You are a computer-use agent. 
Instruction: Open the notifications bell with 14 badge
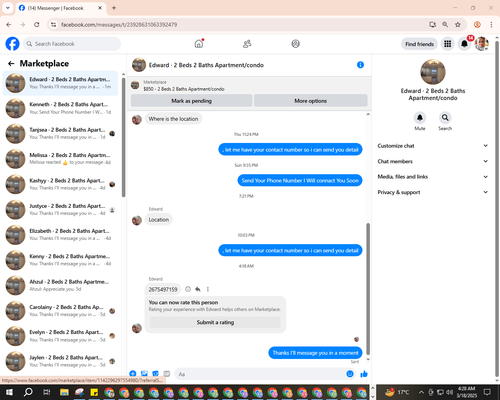point(464,44)
